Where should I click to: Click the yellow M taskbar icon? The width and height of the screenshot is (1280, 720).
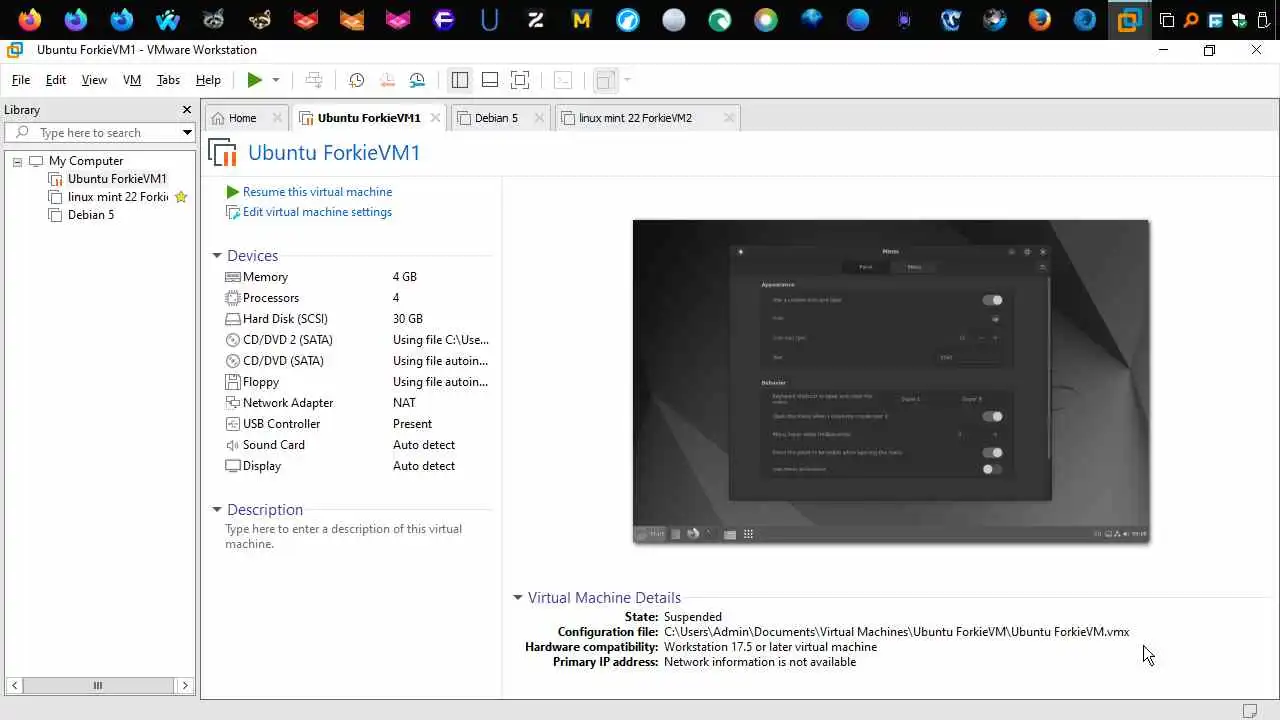582,19
